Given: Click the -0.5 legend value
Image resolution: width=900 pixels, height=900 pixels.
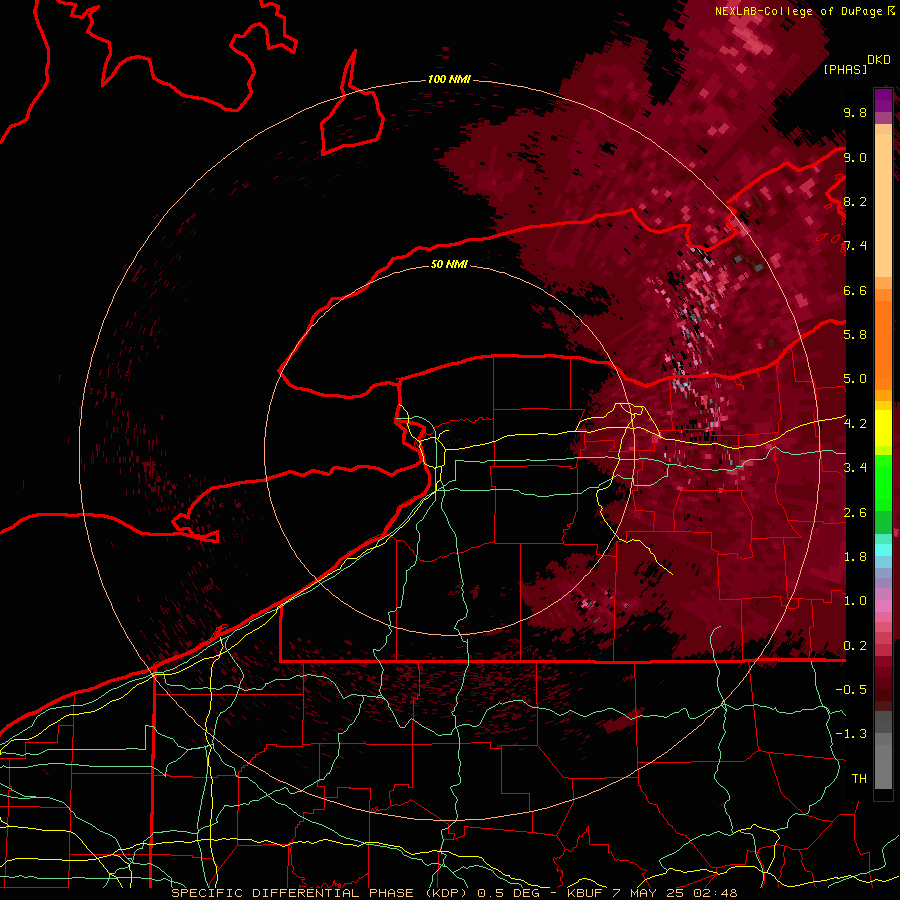Looking at the screenshot, I should pos(851,690).
